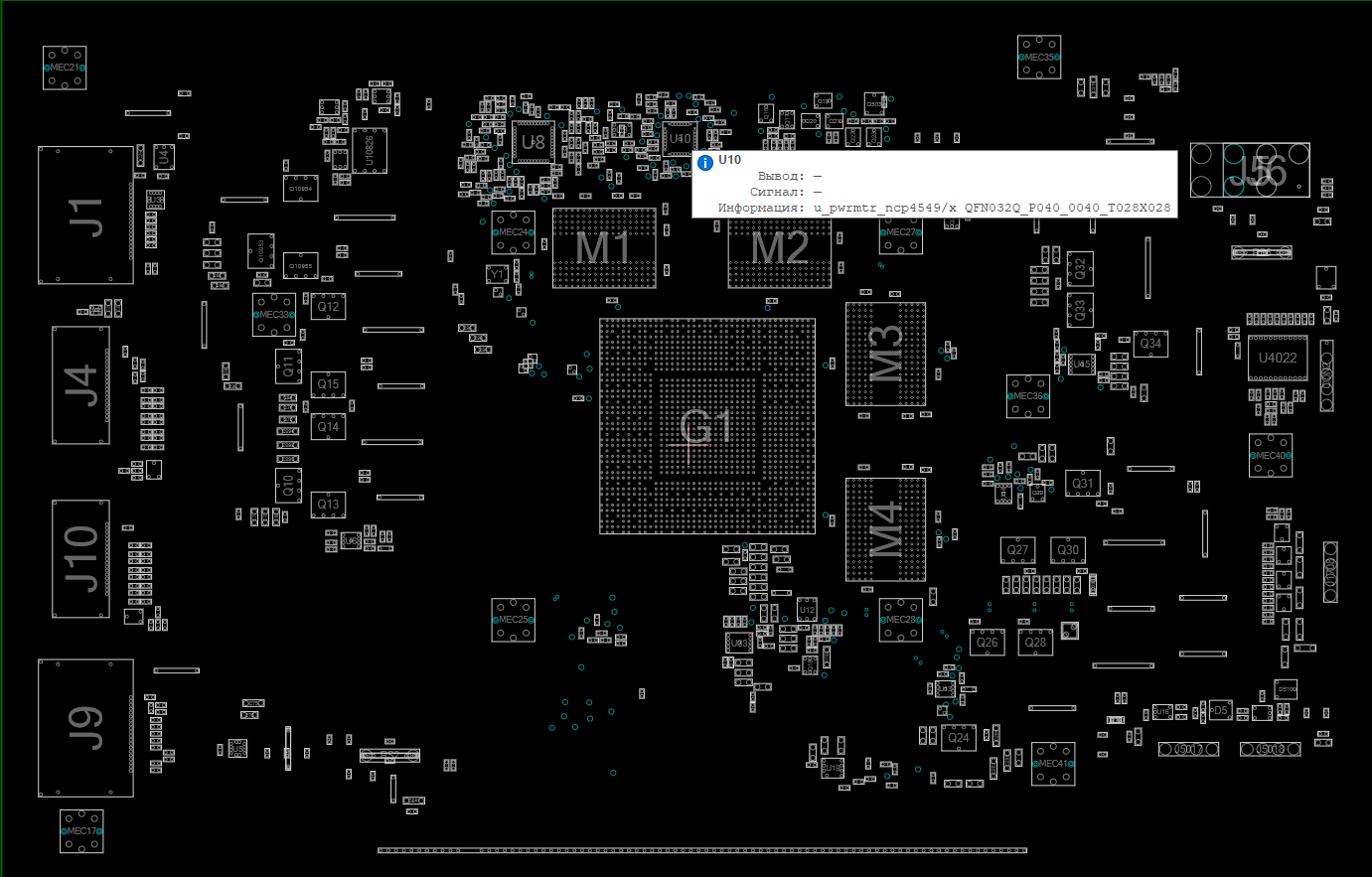
Task: Select the J1 connector
Action: click(x=85, y=216)
